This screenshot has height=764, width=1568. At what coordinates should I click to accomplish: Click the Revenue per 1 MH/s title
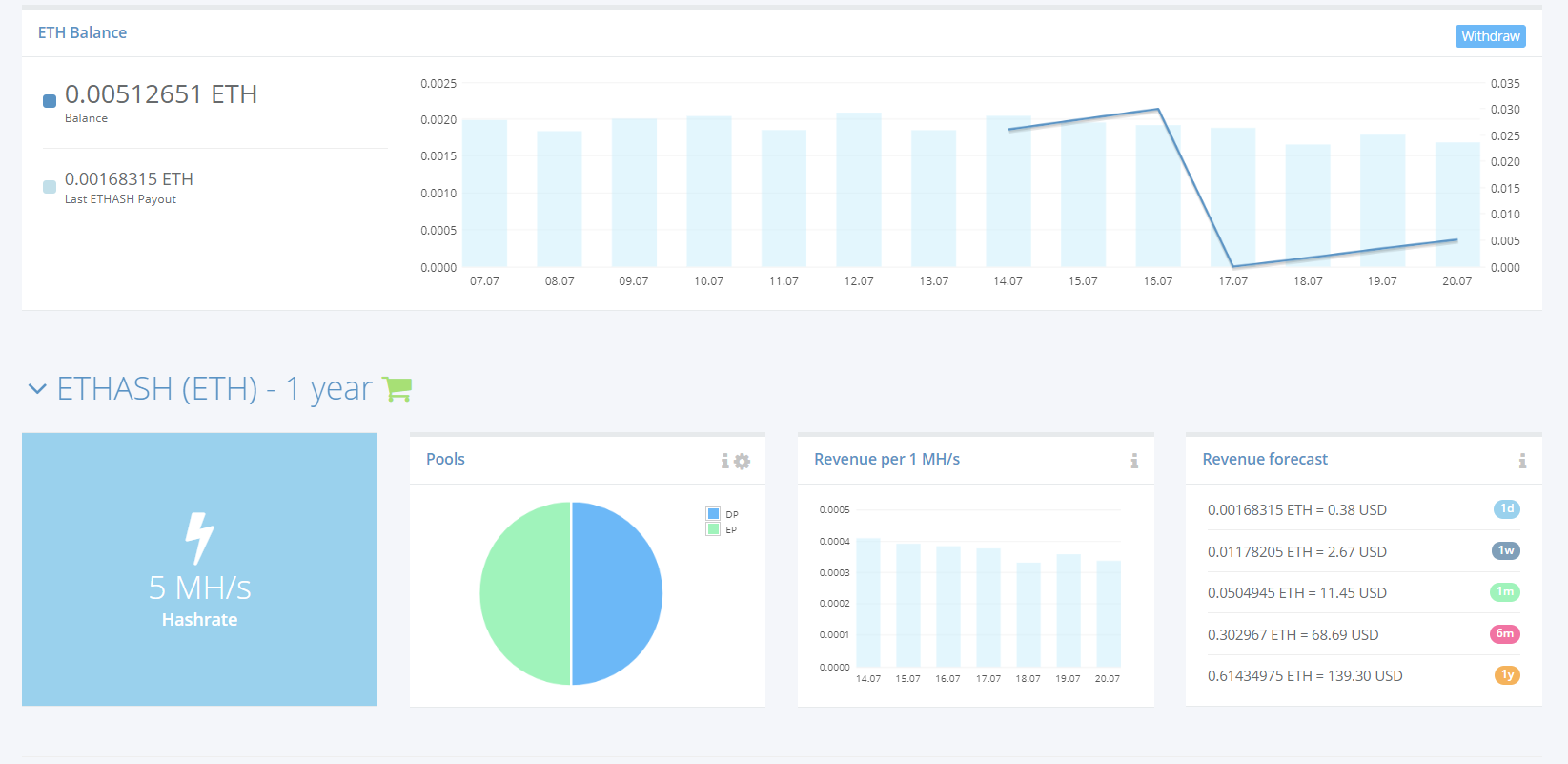[x=886, y=459]
